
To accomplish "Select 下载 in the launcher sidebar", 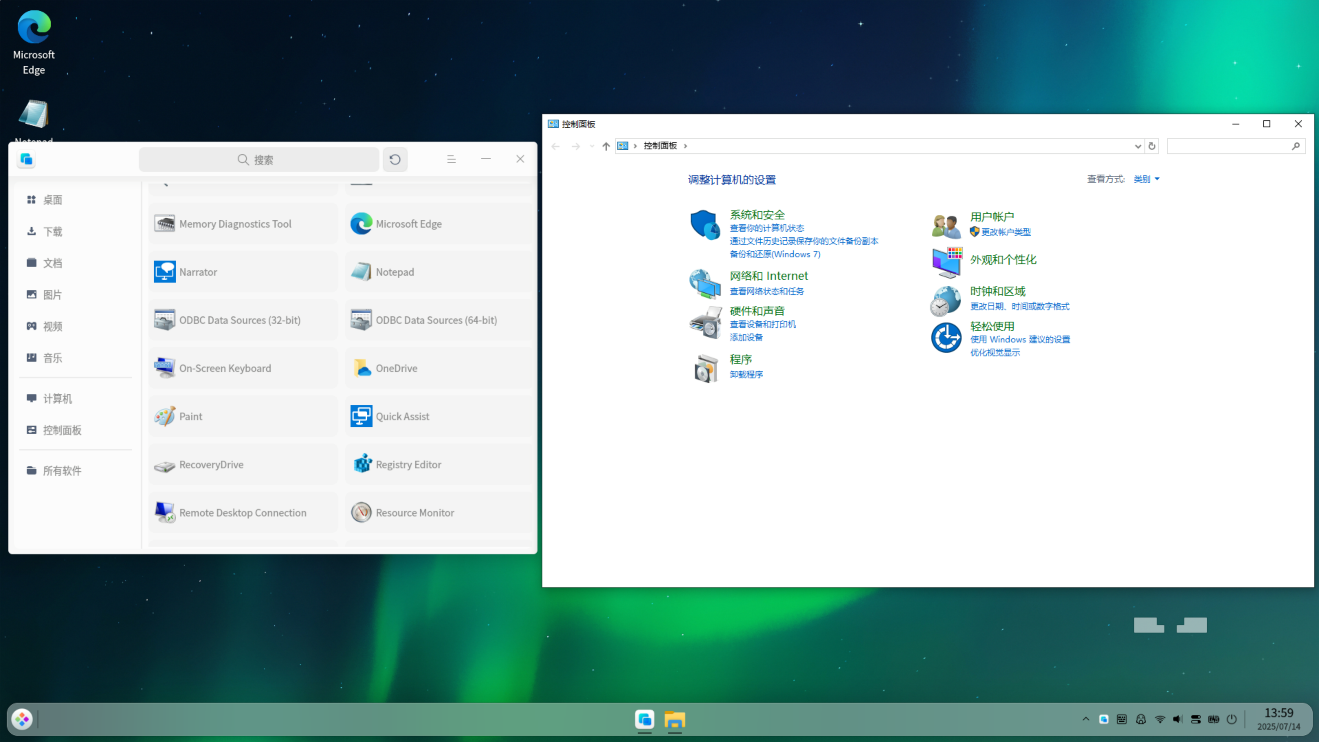I will pyautogui.click(x=52, y=232).
